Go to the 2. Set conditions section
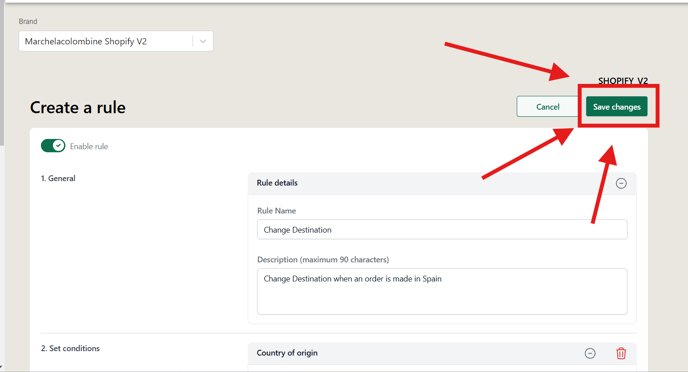Image resolution: width=688 pixels, height=372 pixels. 70,348
